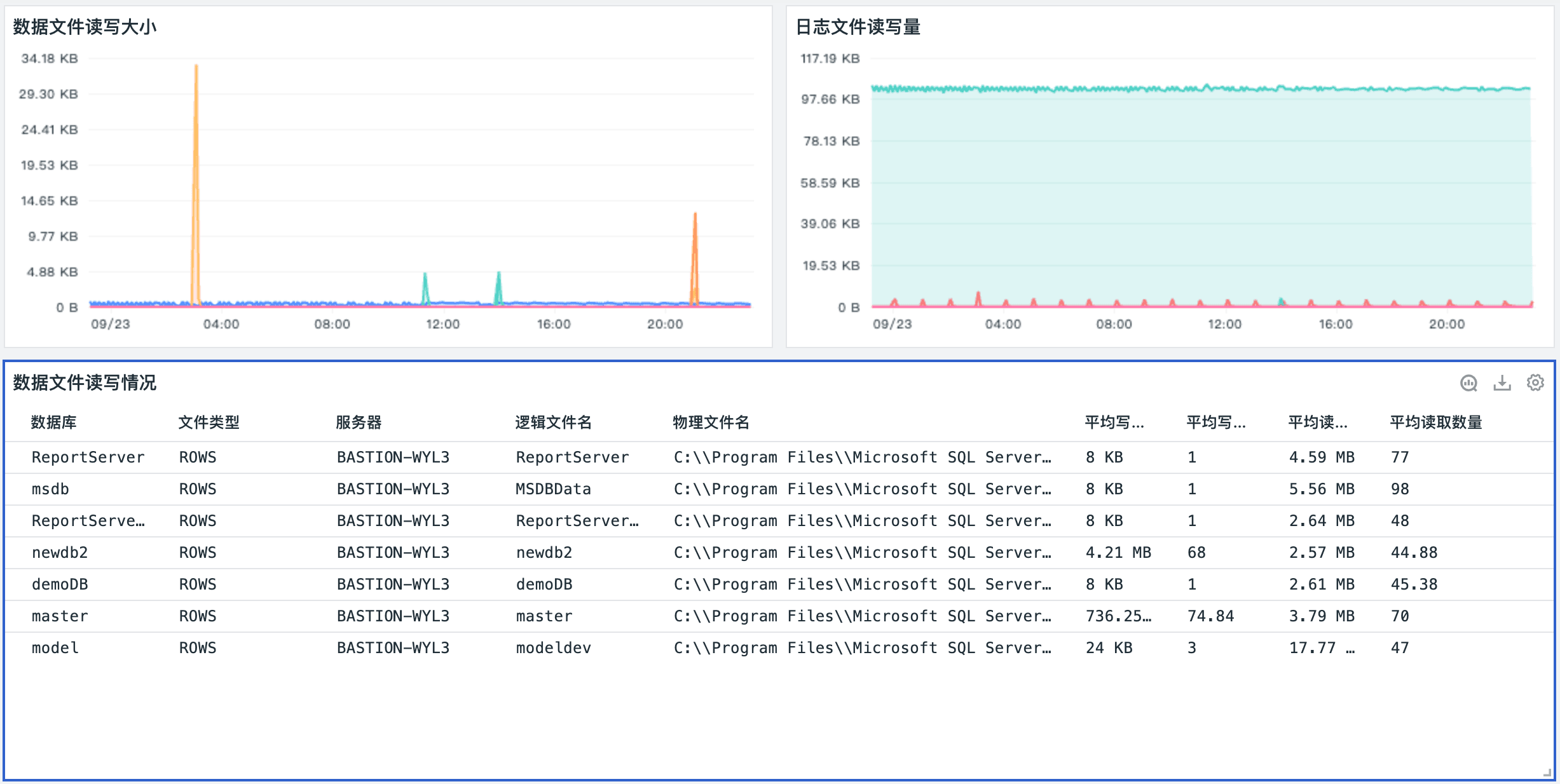1560x784 pixels.
Task: Click the 4.21 MB average write value
Action: [x=1118, y=553]
